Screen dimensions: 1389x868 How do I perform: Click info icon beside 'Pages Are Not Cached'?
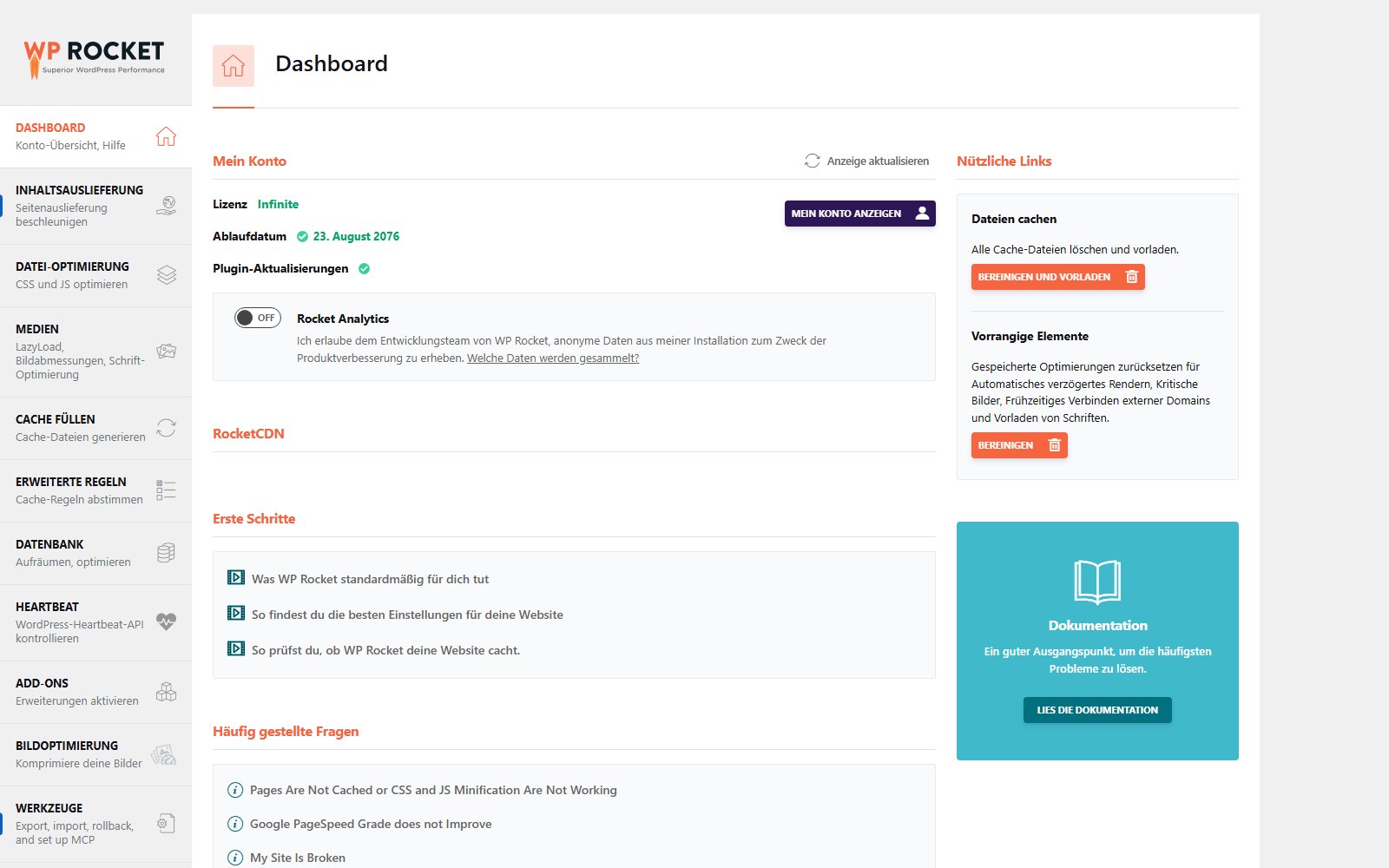coord(235,790)
